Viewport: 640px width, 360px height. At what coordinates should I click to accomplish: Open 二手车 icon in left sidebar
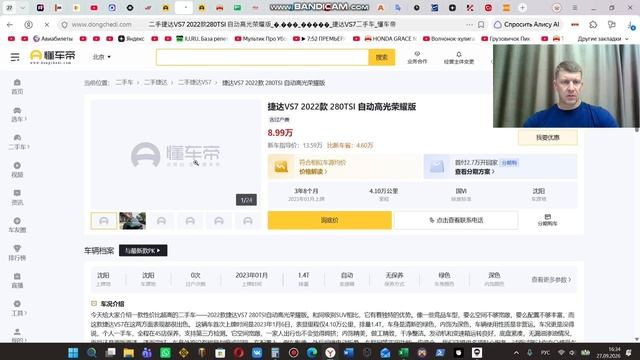coord(18,142)
